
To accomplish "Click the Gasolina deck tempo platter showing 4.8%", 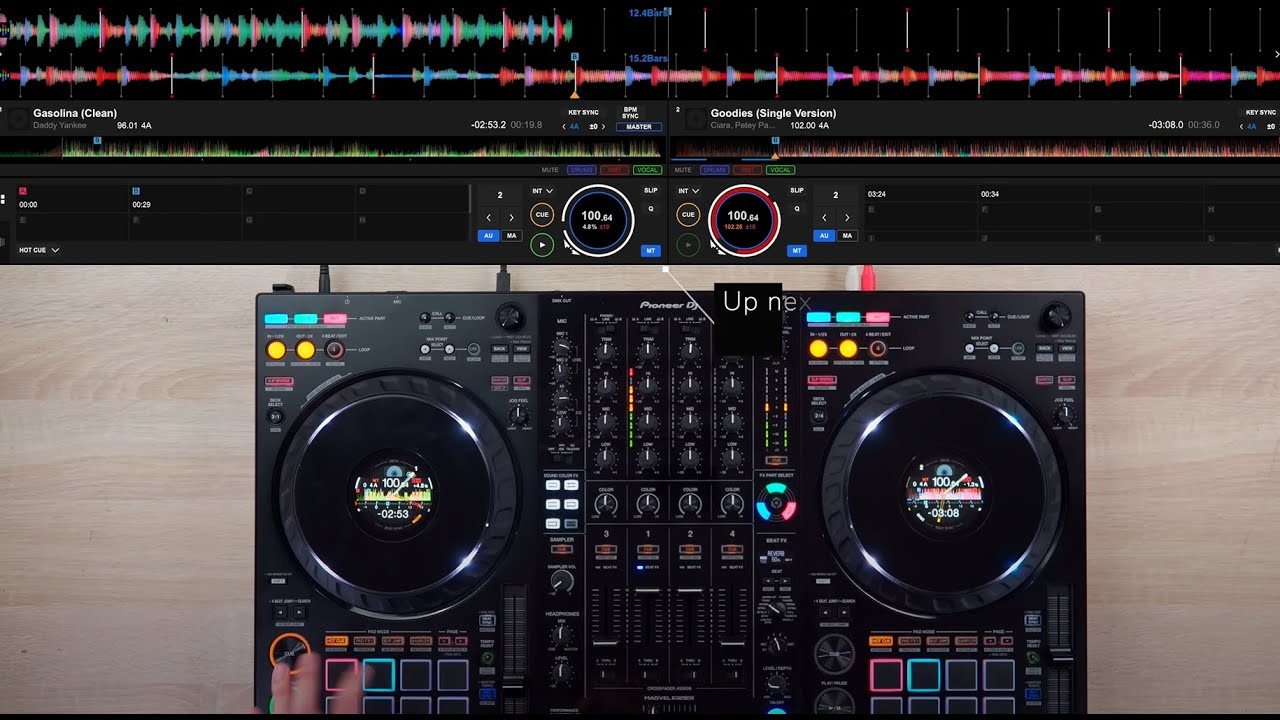I will tap(598, 220).
